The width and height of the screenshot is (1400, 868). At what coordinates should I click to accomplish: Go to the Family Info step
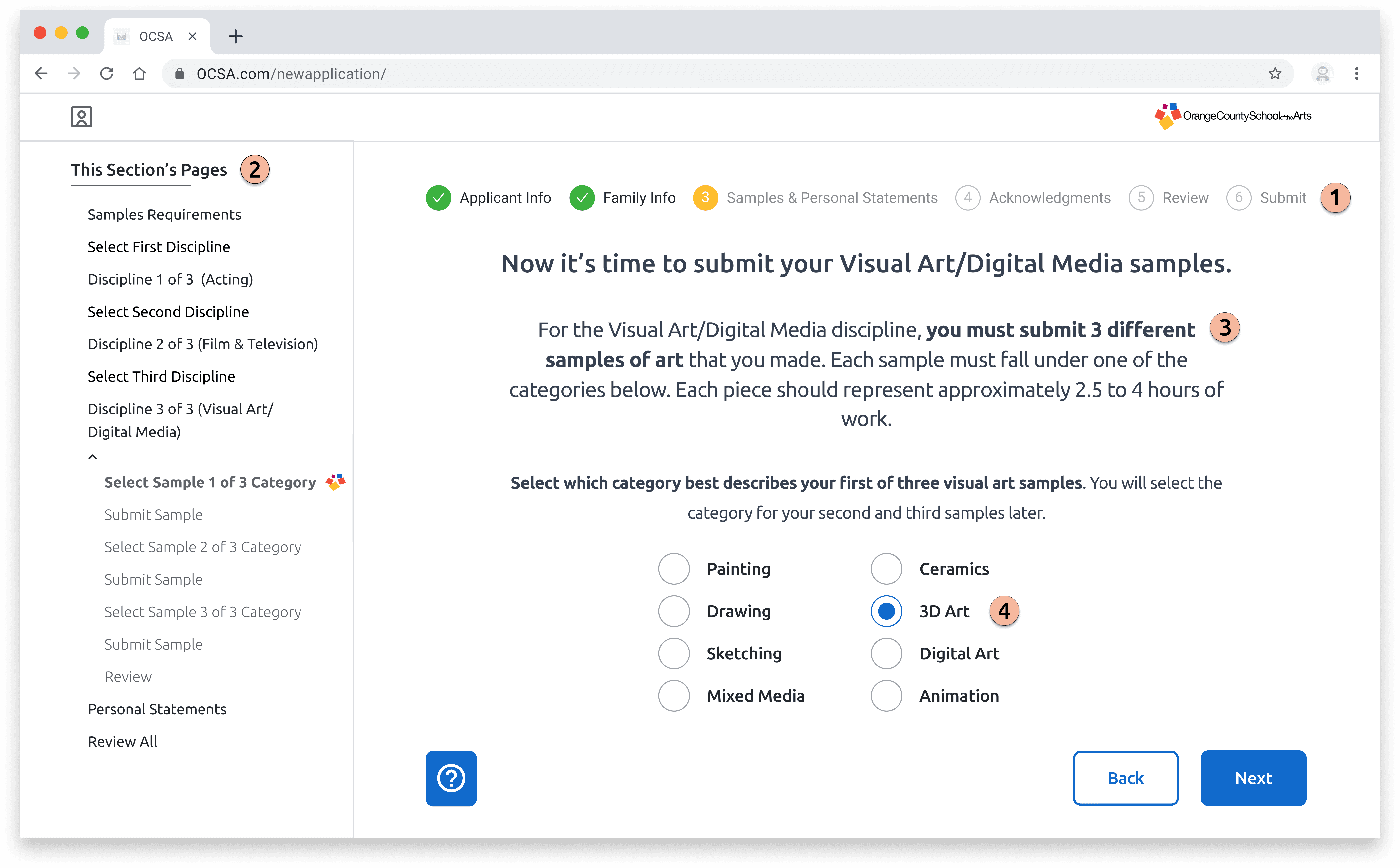[x=639, y=198]
